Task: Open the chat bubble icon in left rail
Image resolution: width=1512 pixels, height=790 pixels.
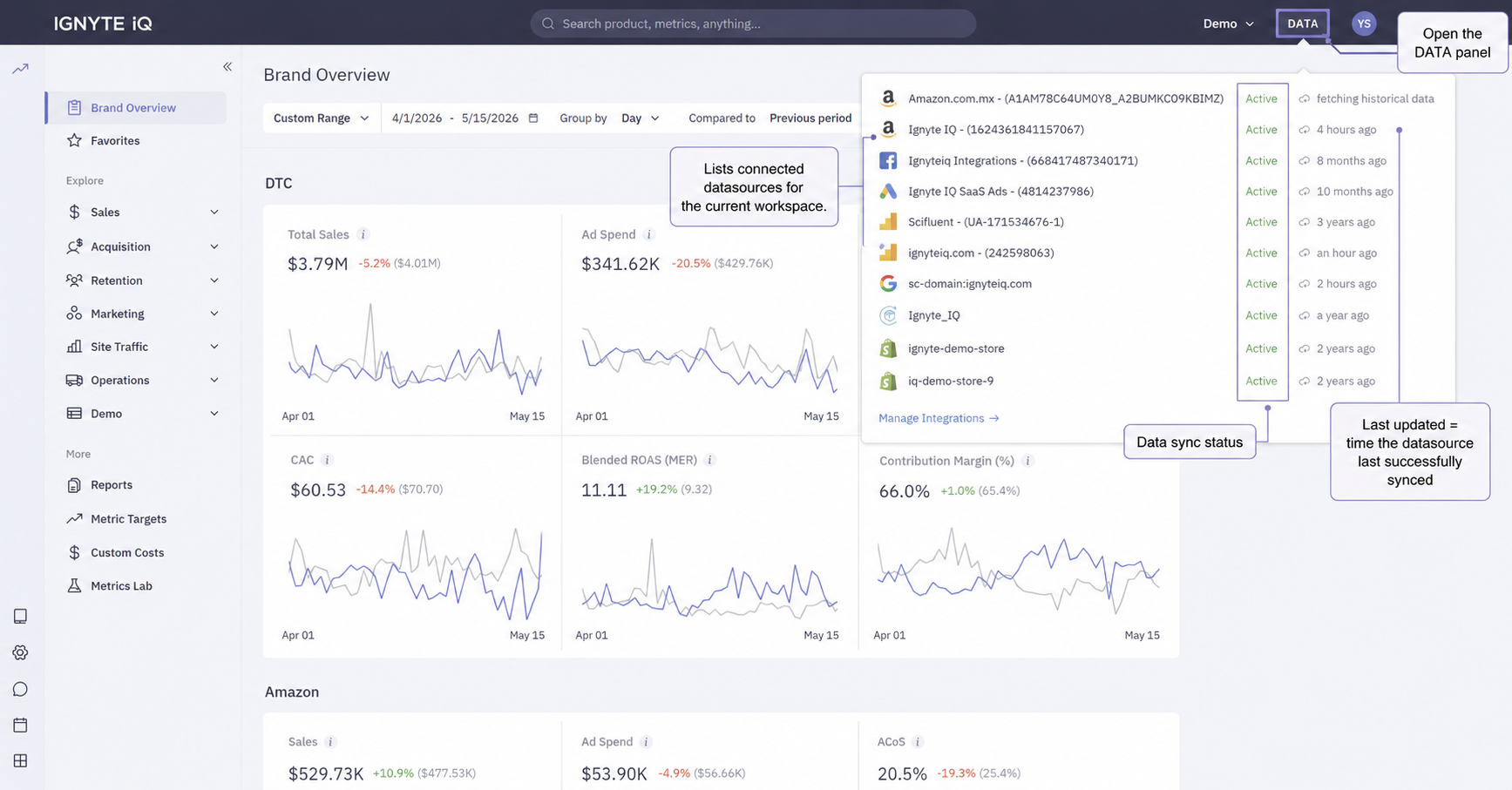Action: [x=20, y=689]
